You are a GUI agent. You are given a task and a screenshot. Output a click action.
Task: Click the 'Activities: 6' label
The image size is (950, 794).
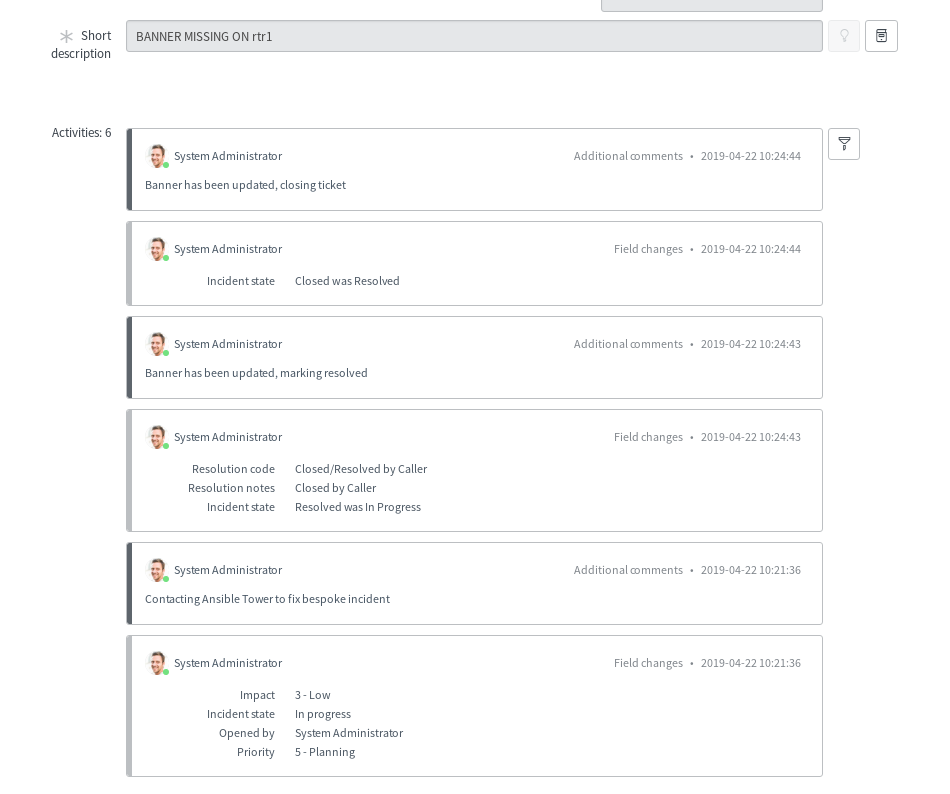[x=81, y=133]
